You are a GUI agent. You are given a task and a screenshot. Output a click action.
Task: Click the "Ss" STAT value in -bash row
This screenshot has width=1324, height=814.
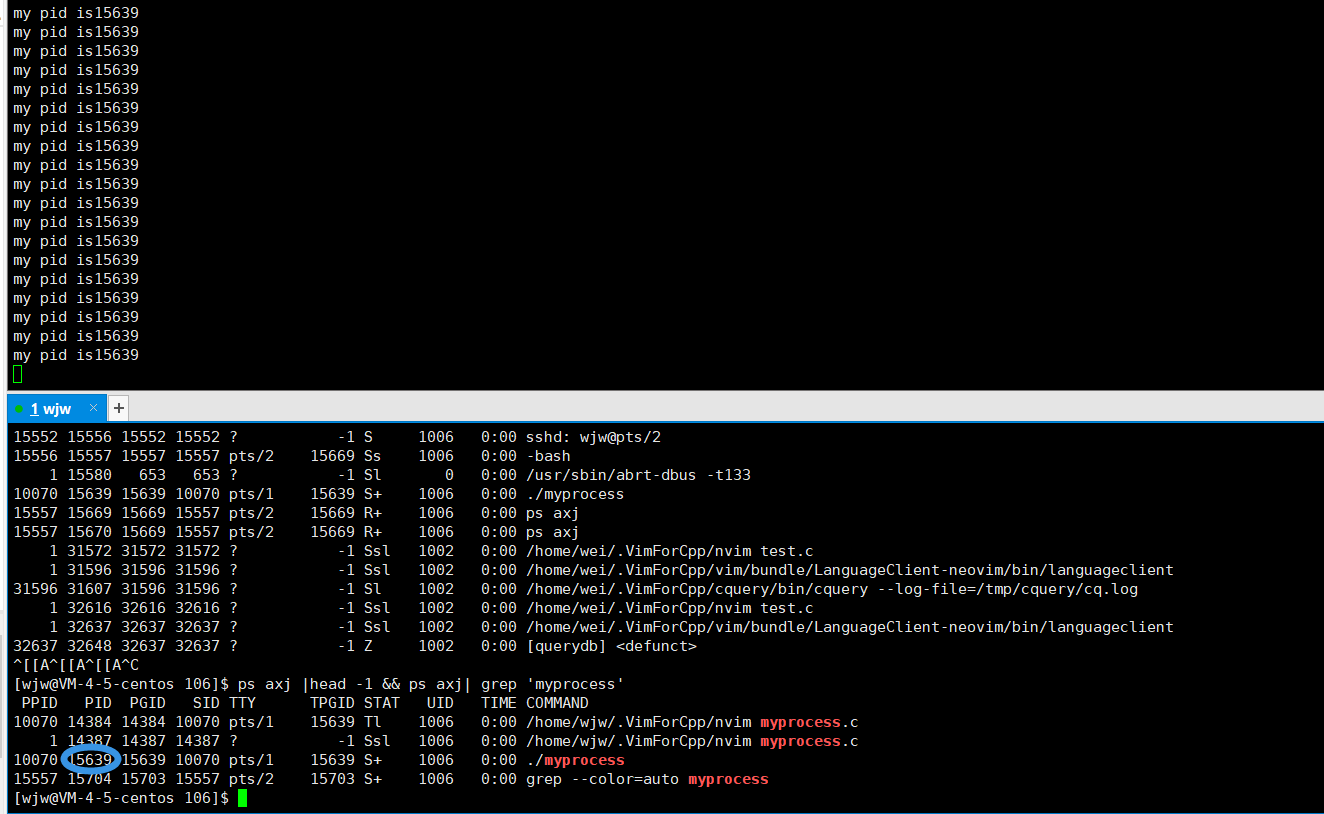(373, 456)
